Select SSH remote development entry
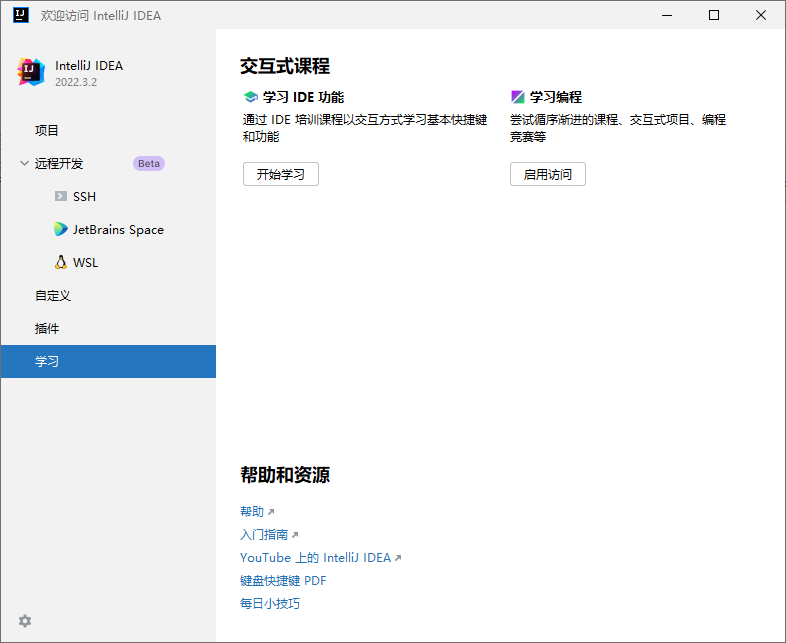The image size is (786, 643). click(108, 196)
